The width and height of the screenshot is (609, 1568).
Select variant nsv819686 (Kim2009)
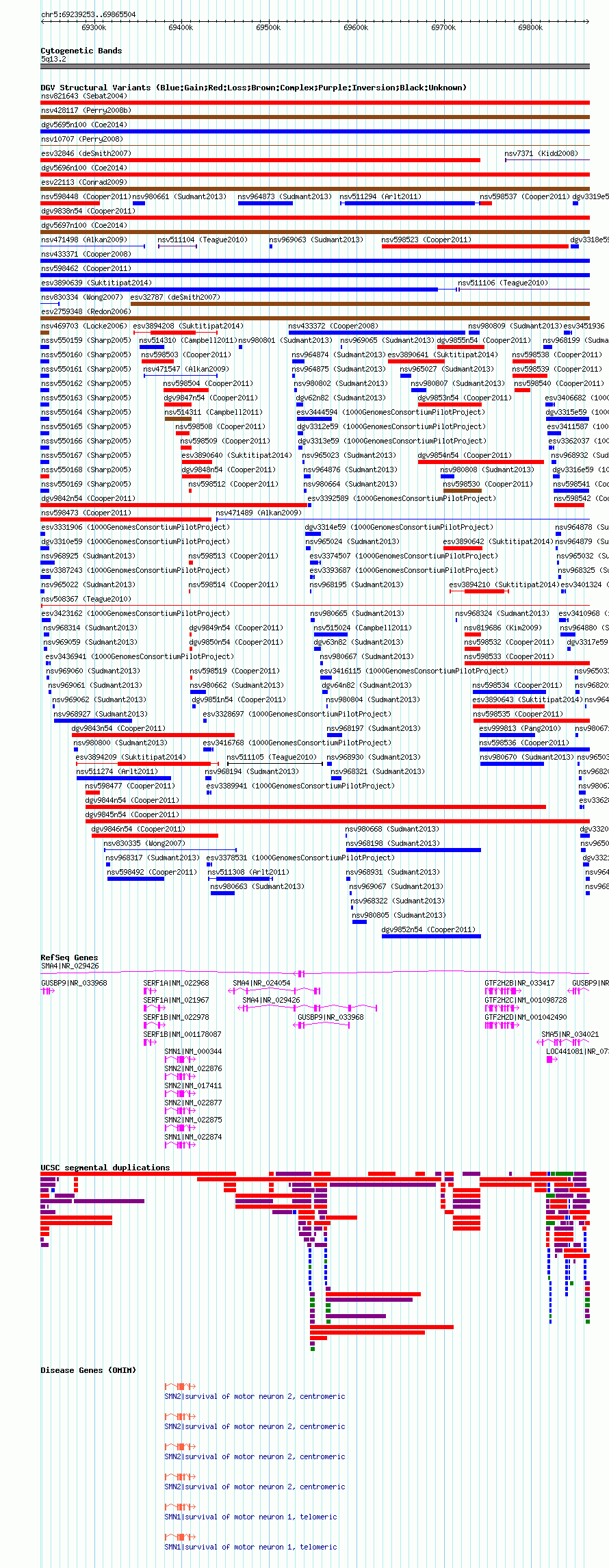[503, 628]
